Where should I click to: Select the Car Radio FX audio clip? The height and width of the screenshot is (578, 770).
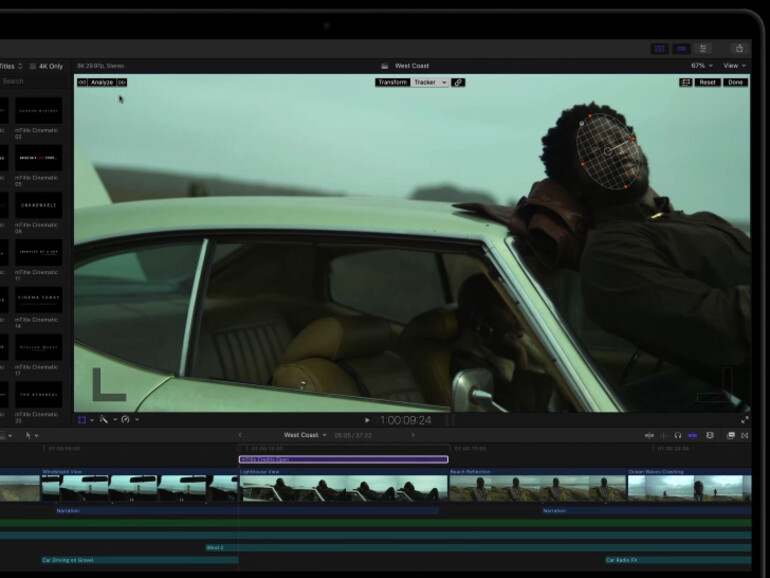pyautogui.click(x=678, y=560)
